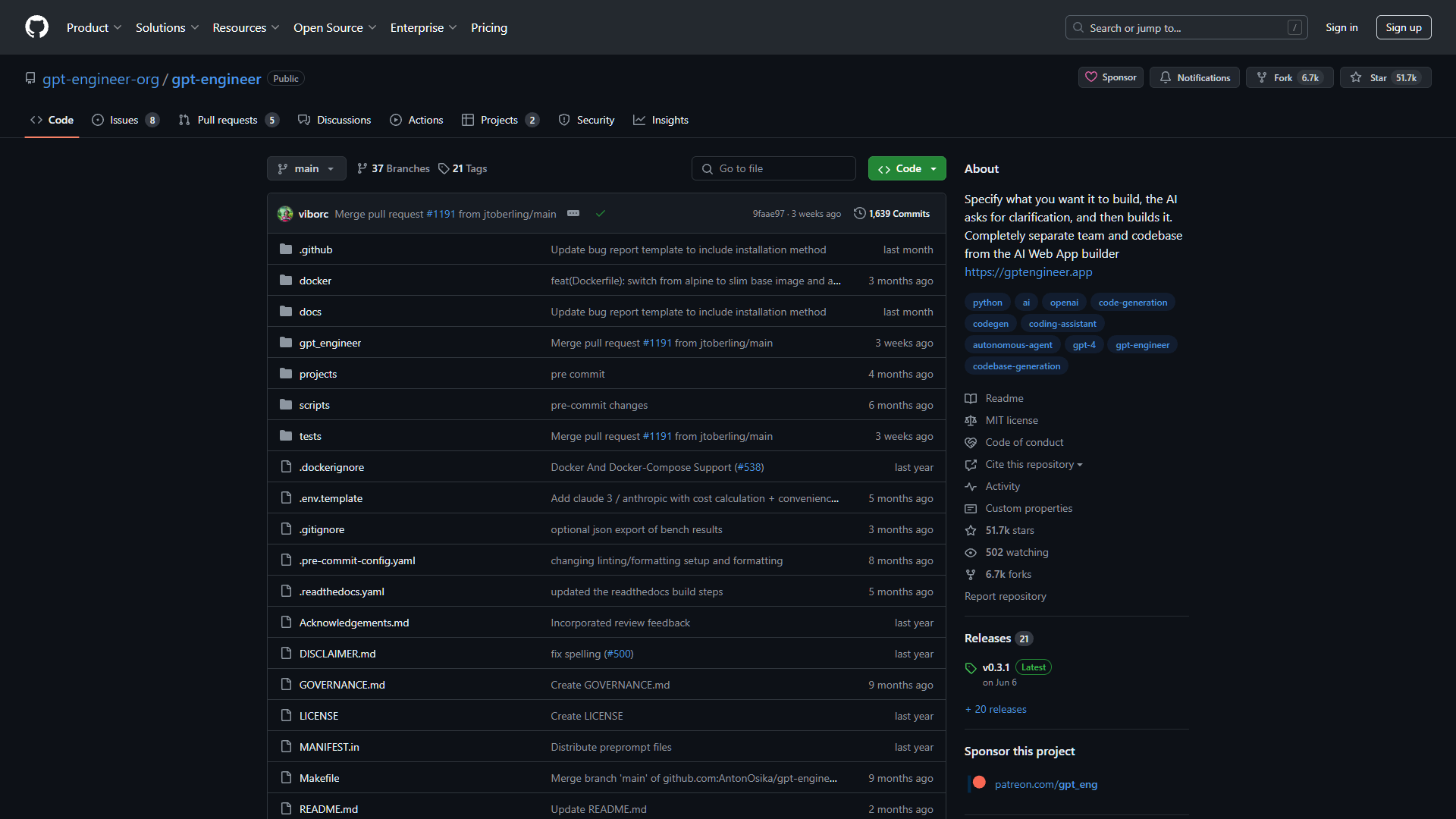1456x819 pixels.
Task: Open the Pricing menu item
Action: pos(489,27)
